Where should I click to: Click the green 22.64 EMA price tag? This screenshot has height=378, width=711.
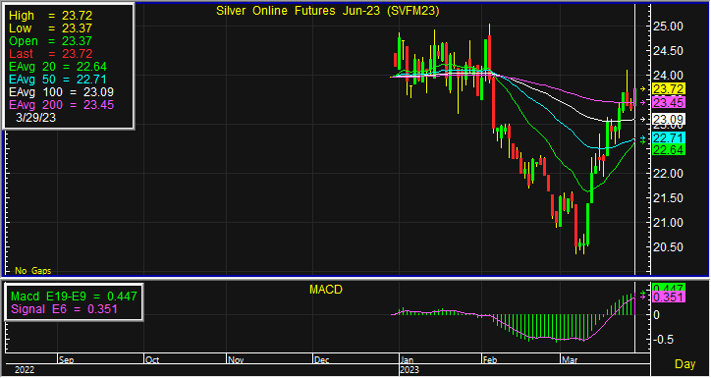(668, 150)
